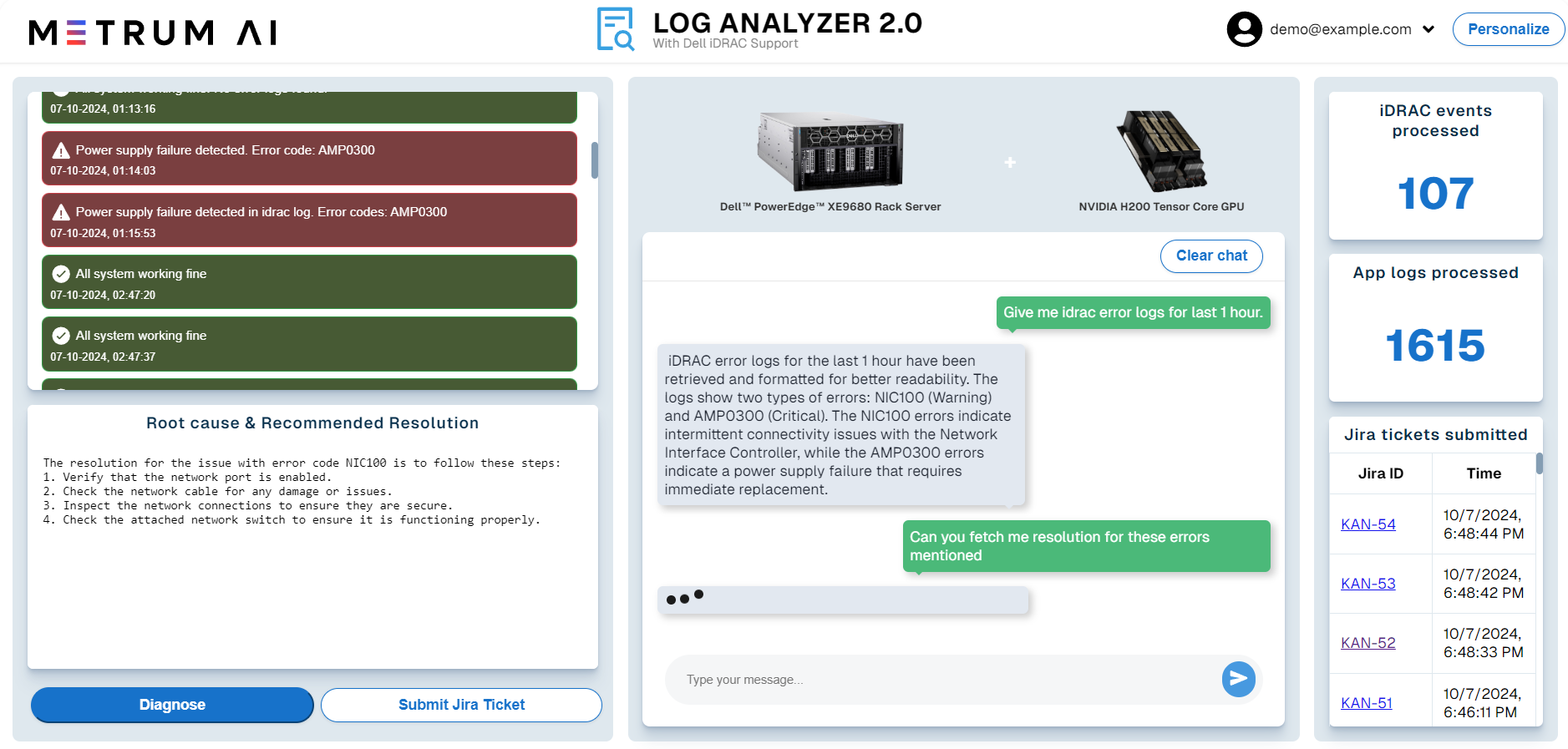
Task: Focus the 'Type your message' input field
Action: point(944,680)
